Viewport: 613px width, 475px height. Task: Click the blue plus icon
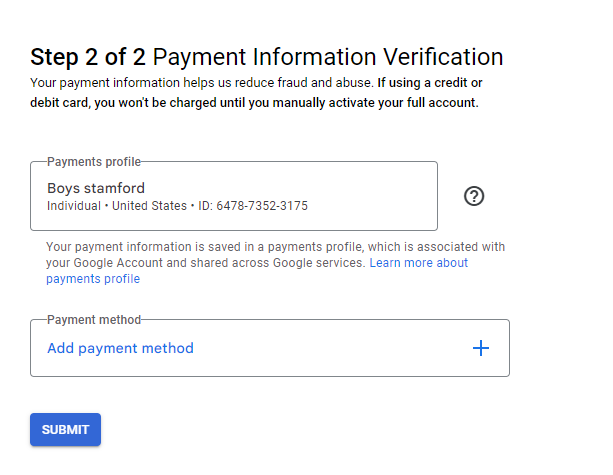tap(480, 348)
